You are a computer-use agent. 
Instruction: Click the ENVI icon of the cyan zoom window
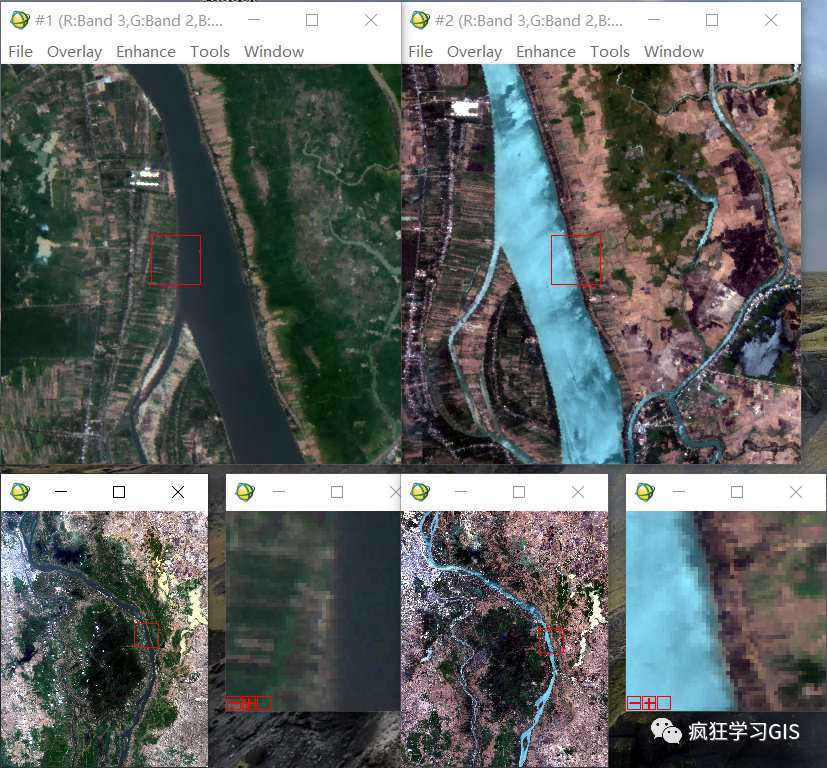click(x=646, y=492)
